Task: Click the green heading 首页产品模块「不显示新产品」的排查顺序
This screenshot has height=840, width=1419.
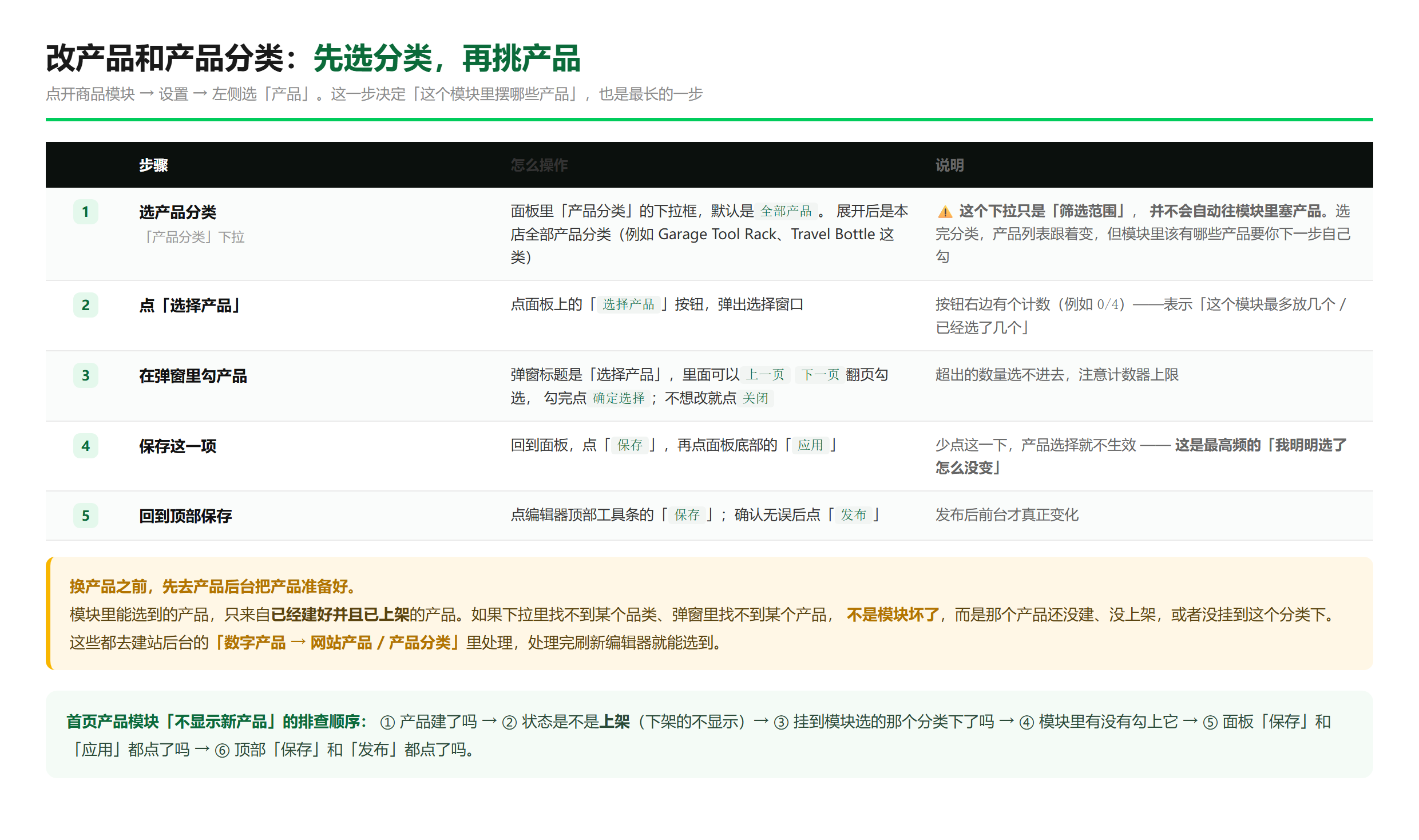Action: (x=217, y=722)
